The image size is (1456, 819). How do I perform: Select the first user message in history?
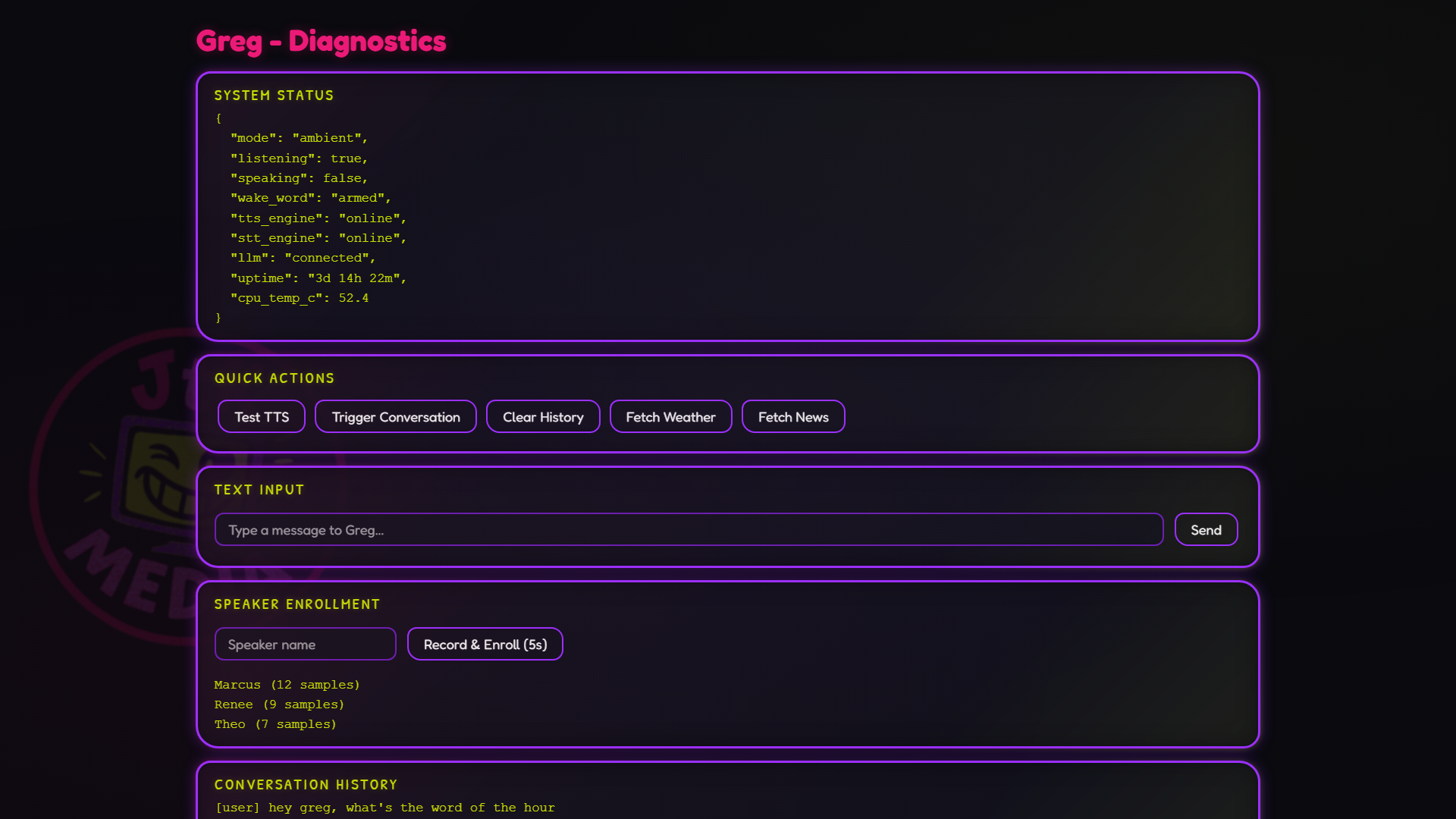point(385,808)
